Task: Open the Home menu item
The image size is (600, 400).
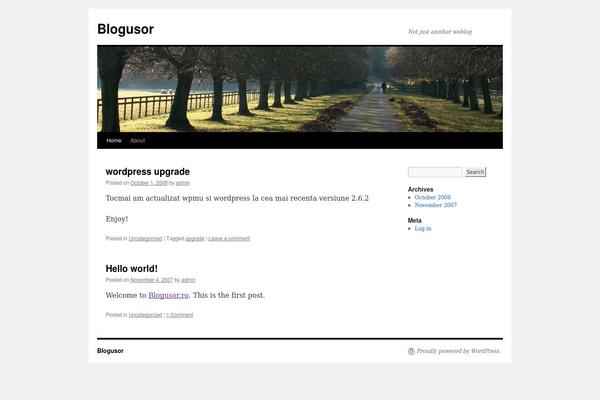Action: coord(114,140)
